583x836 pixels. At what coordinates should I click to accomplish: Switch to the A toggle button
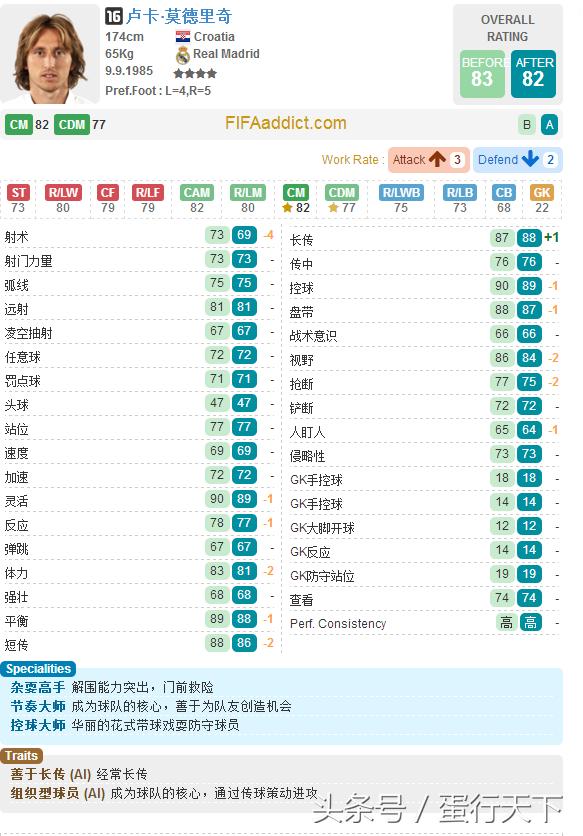(549, 125)
